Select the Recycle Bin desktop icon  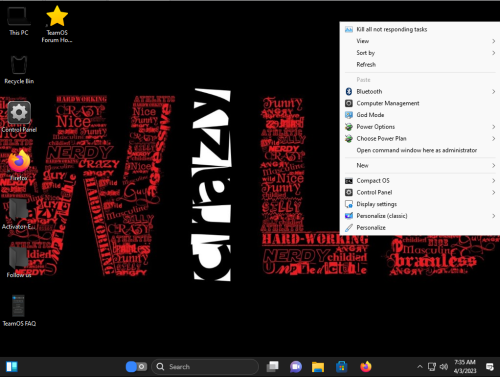[x=19, y=69]
